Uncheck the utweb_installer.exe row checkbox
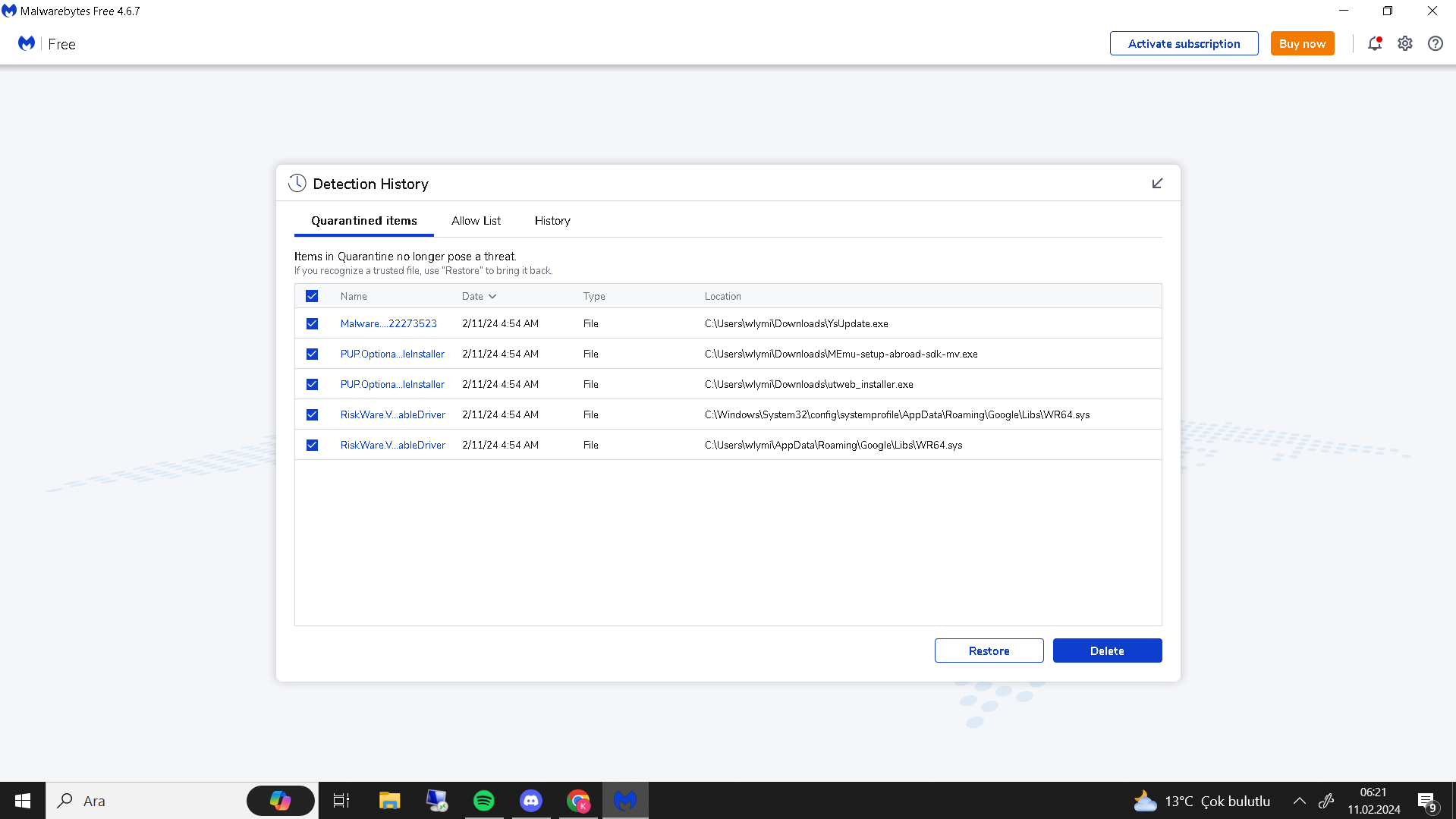 pos(312,384)
